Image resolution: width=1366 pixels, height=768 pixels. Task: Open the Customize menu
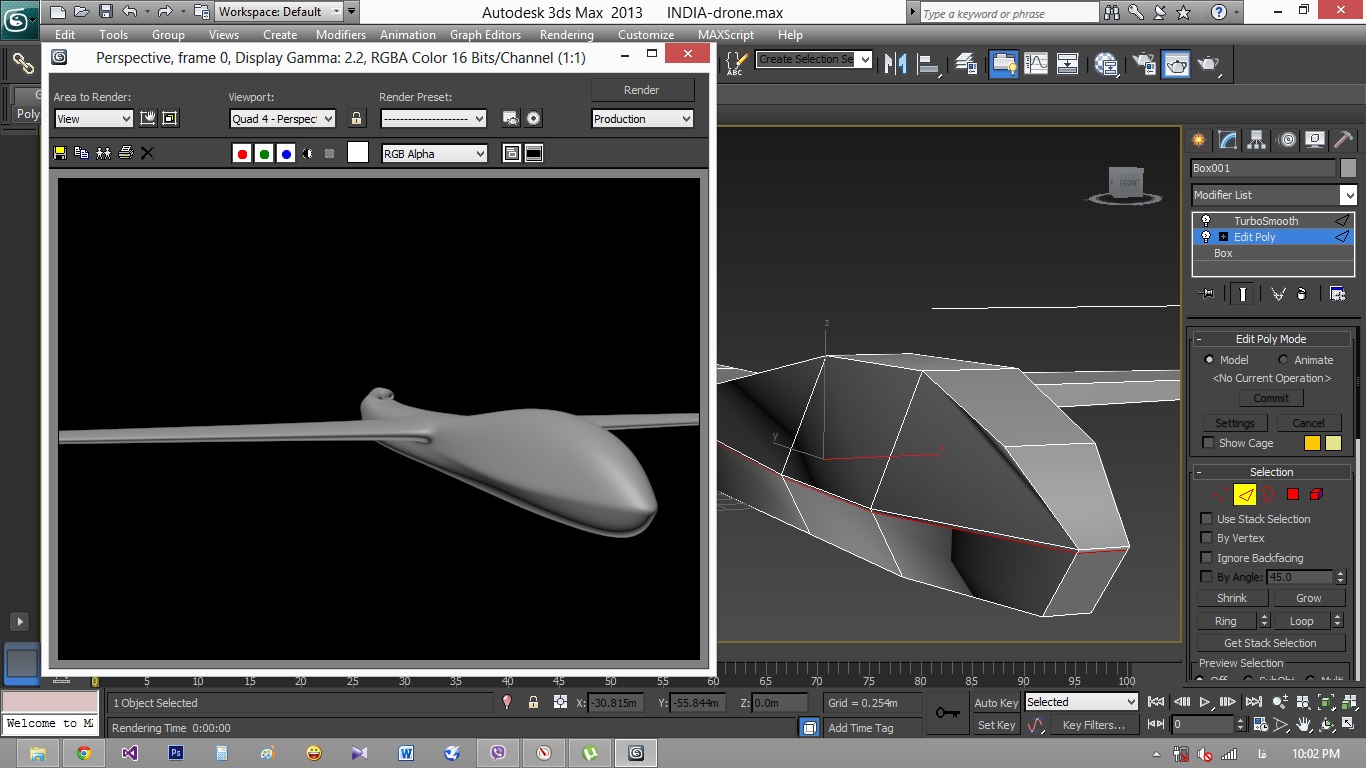[x=646, y=34]
